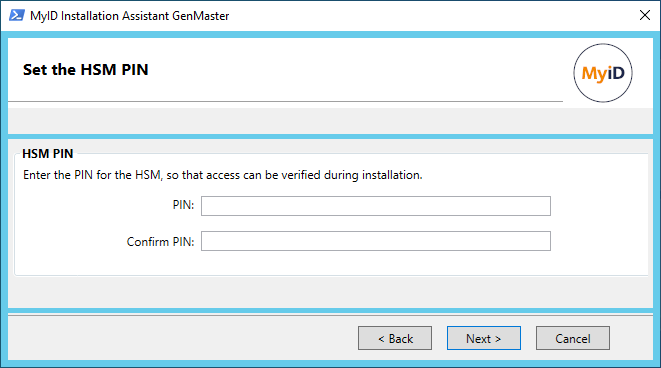This screenshot has width=661, height=368.
Task: Click the PowerShell icon in the title bar
Action: tap(16, 16)
